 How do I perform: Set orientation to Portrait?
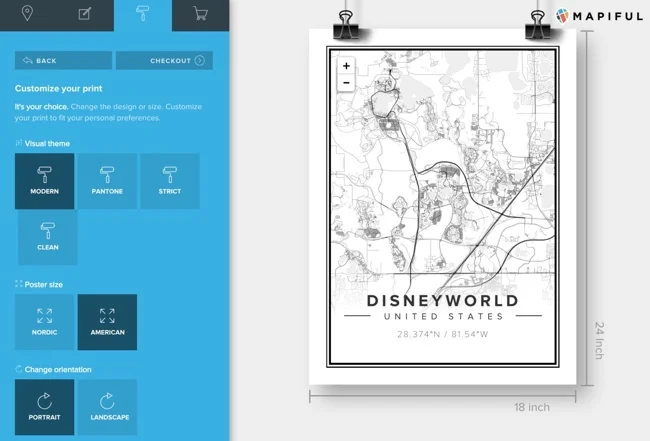coord(45,407)
